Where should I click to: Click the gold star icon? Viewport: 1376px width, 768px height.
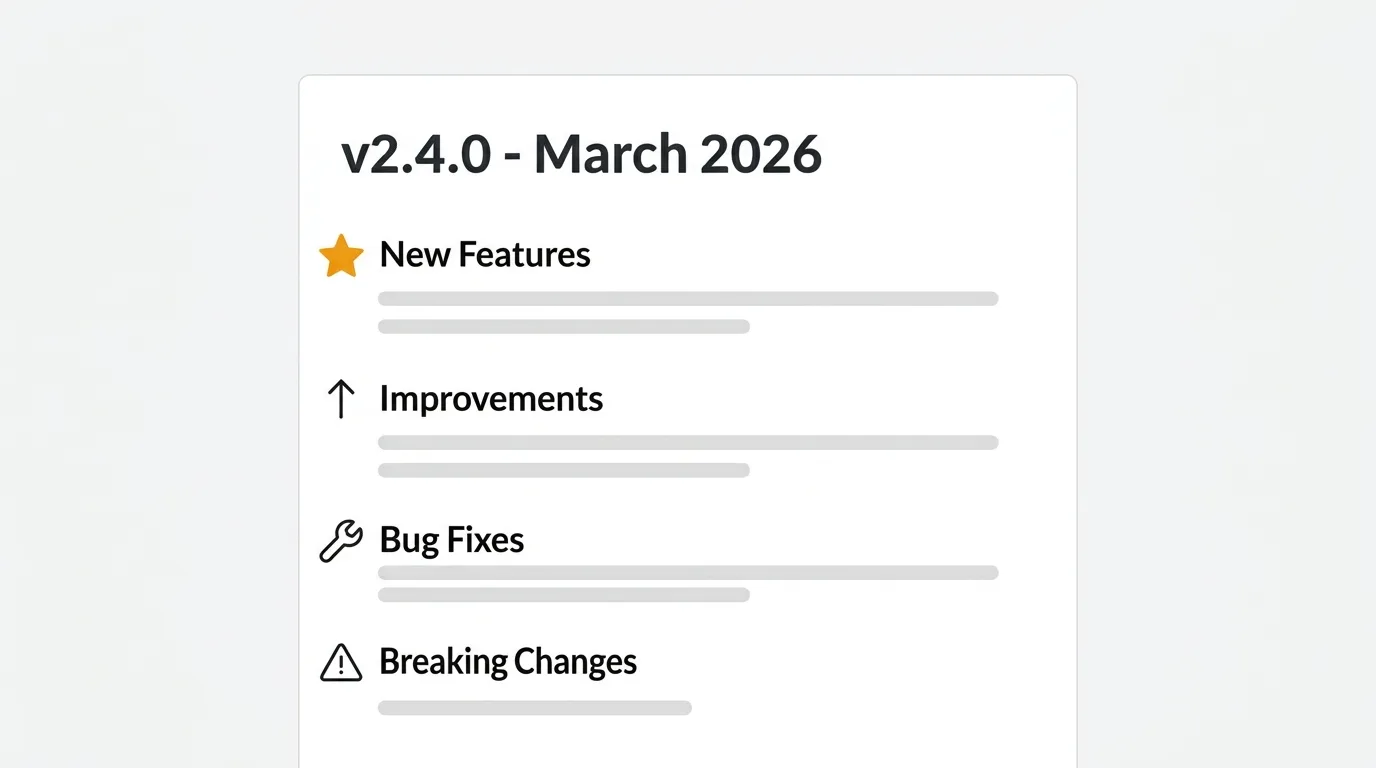pyautogui.click(x=341, y=256)
